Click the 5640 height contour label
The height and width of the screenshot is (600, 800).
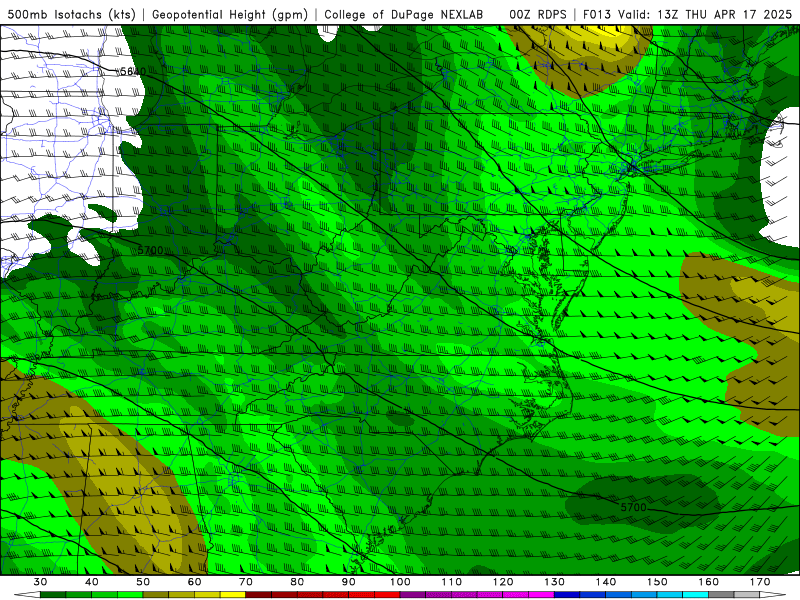[133, 71]
